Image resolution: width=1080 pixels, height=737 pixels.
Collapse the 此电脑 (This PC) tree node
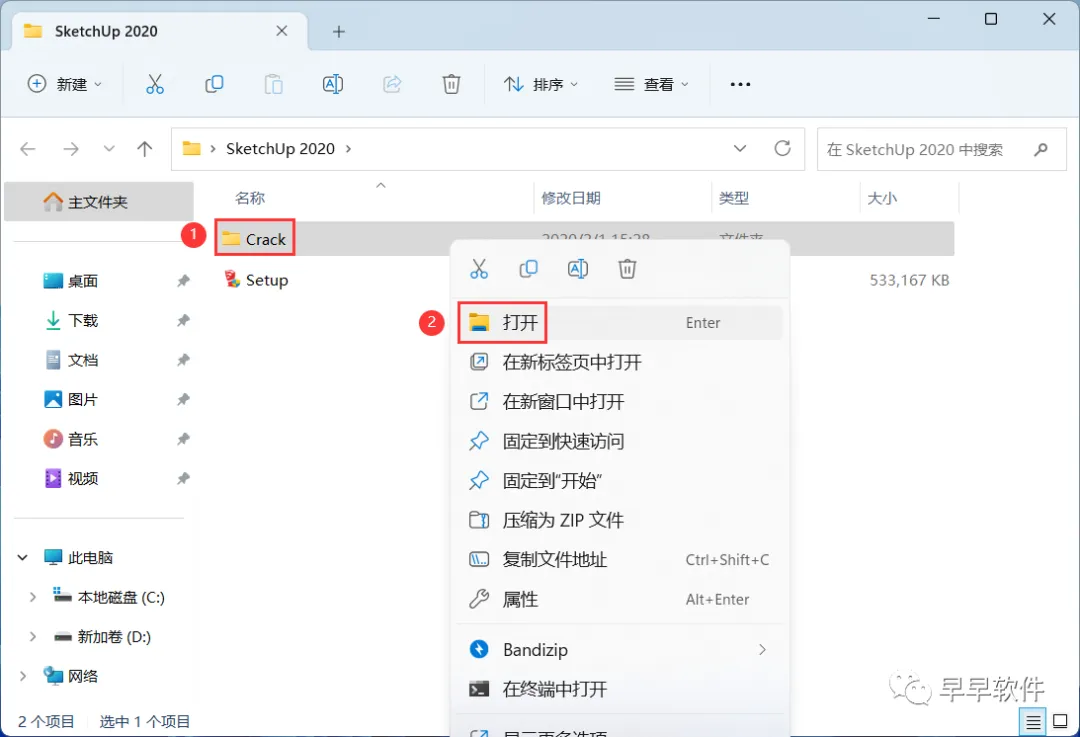[23, 557]
